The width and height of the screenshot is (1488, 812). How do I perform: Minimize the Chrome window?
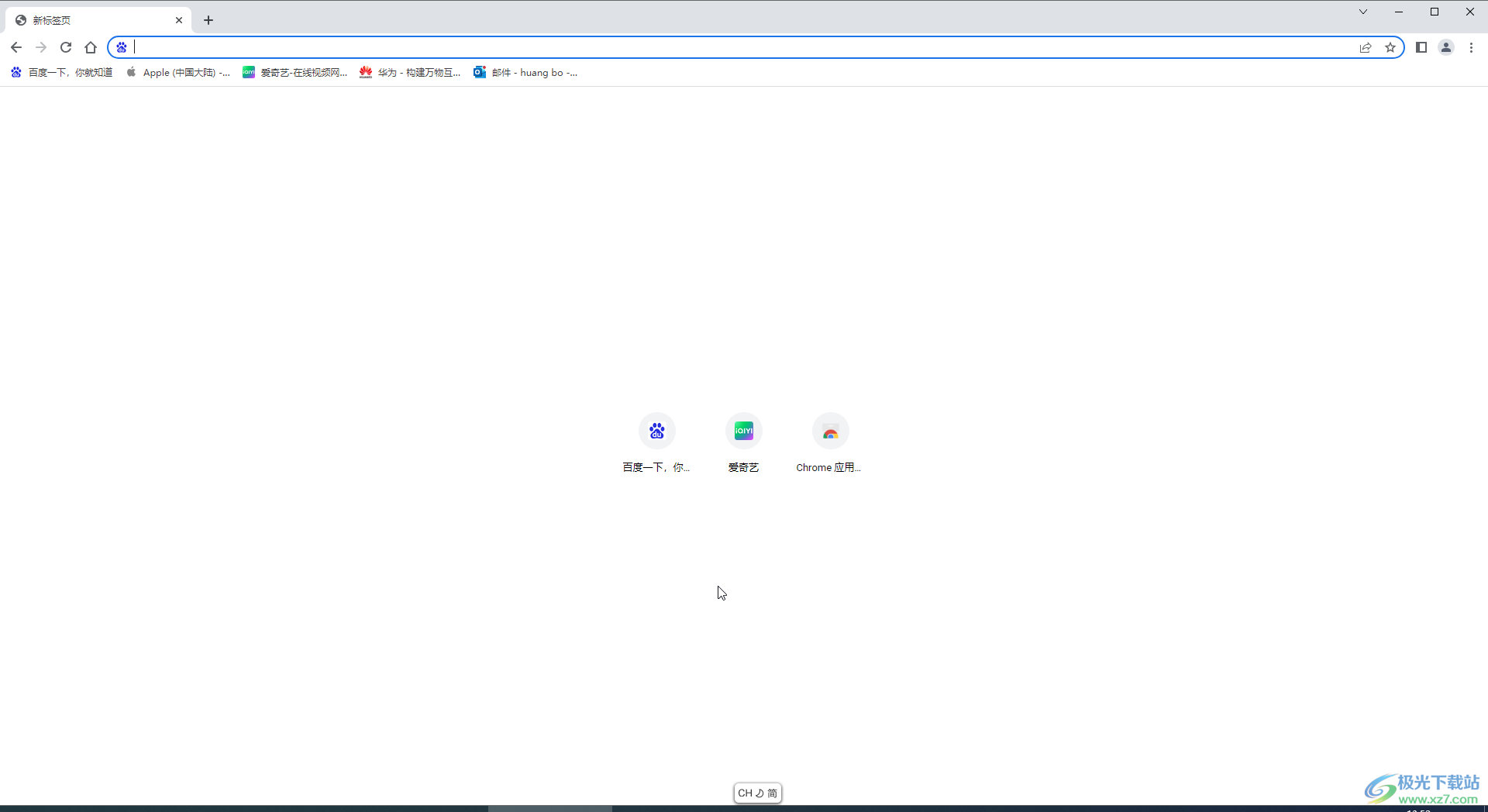click(x=1399, y=12)
